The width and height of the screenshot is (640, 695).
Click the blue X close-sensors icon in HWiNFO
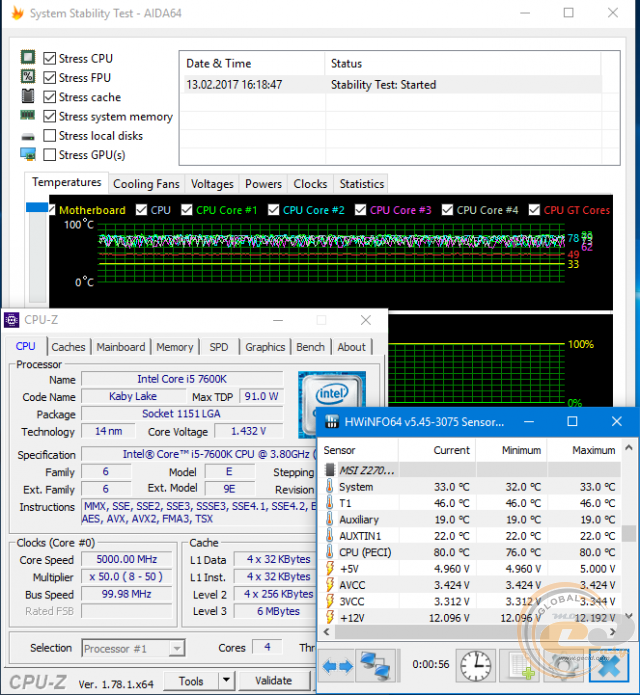click(x=609, y=666)
